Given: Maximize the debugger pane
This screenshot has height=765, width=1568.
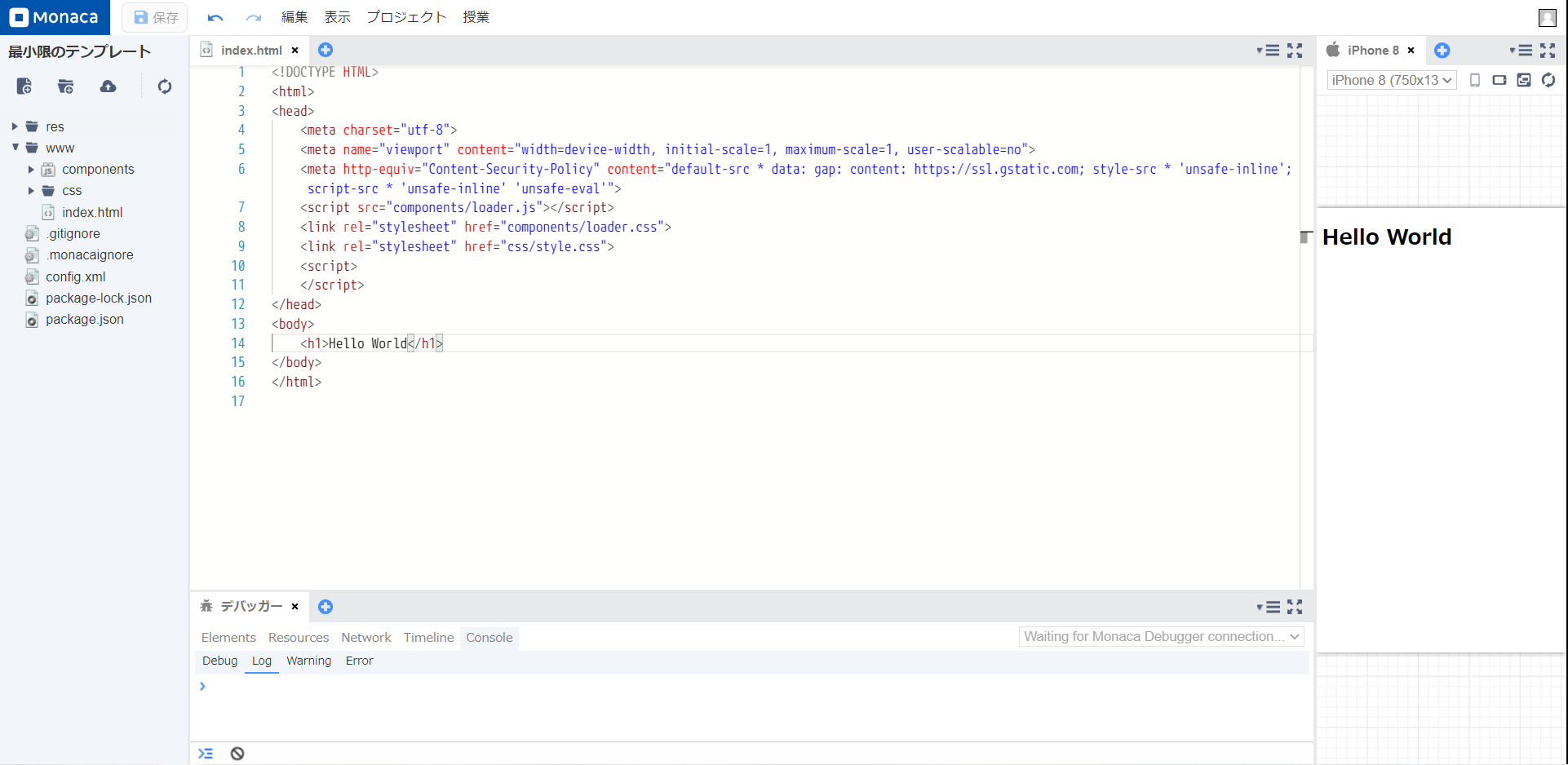Looking at the screenshot, I should click(1295, 606).
